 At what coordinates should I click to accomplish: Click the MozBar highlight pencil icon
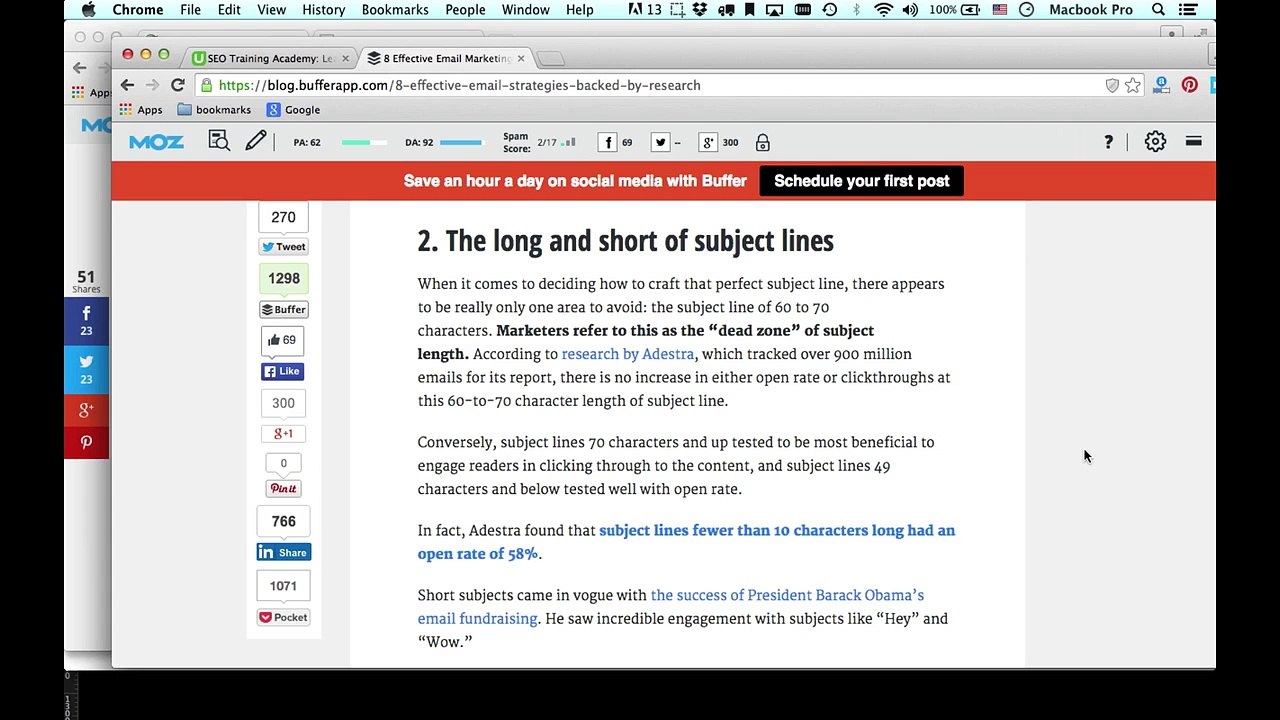[x=256, y=142]
